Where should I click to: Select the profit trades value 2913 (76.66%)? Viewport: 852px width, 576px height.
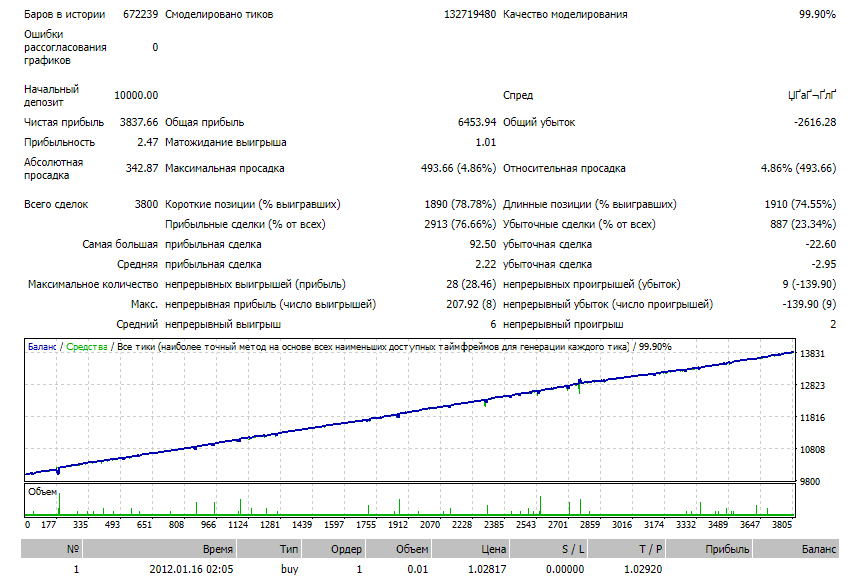(x=460, y=224)
